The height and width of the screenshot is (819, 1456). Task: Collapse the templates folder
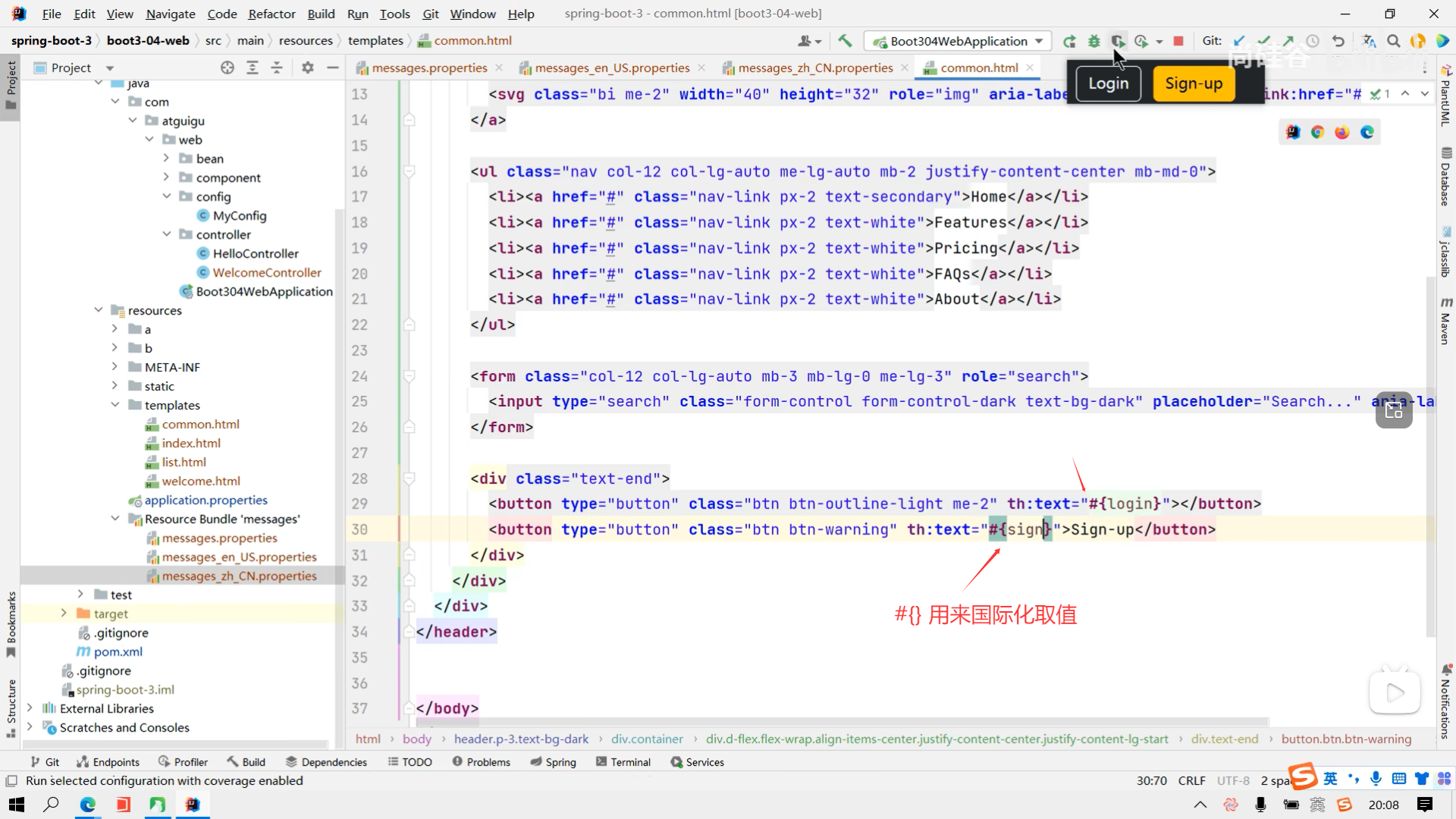pos(115,405)
